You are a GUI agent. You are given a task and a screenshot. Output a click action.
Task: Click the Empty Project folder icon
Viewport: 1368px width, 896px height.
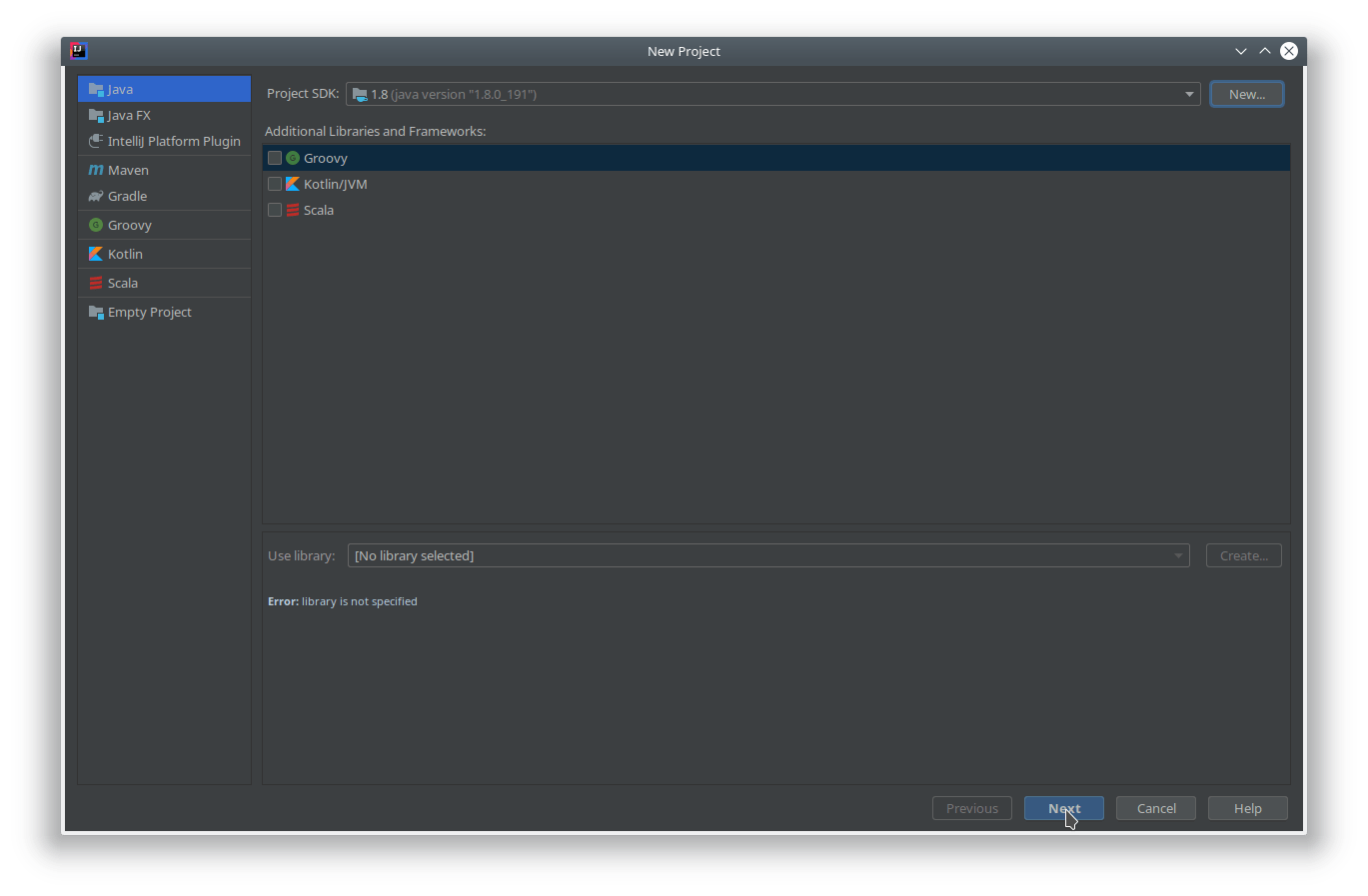pyautogui.click(x=96, y=312)
